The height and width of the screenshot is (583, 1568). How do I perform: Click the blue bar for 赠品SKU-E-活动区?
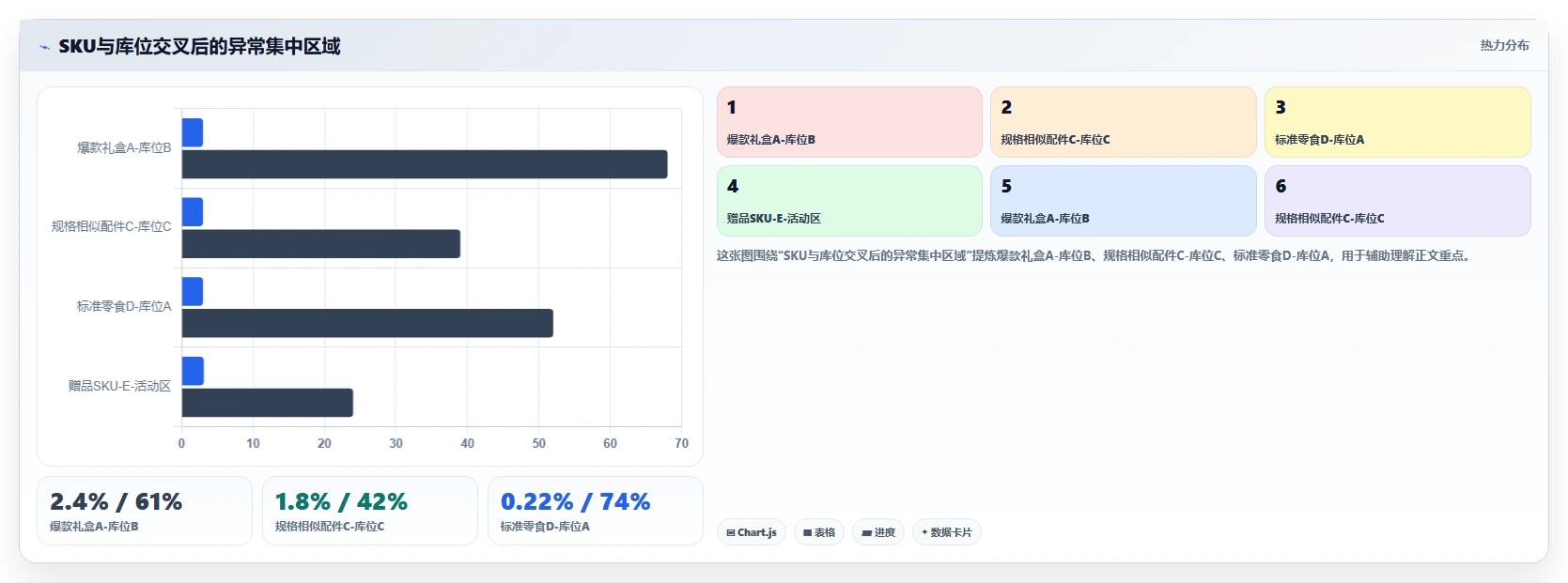pyautogui.click(x=193, y=371)
